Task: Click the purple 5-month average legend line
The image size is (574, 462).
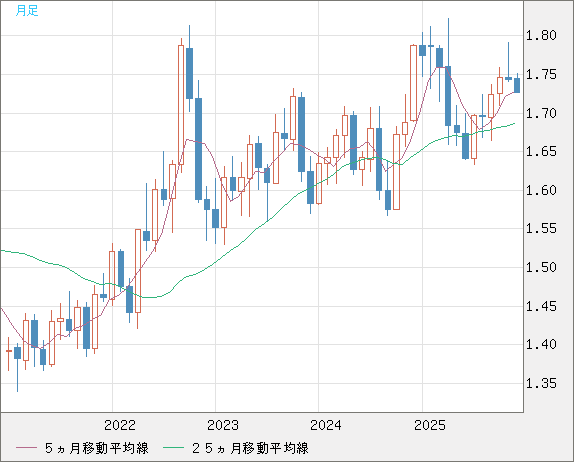Action: (26, 448)
